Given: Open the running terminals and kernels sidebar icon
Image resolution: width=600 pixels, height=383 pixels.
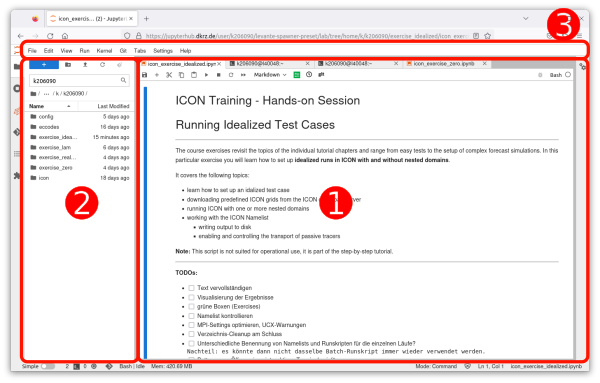Looking at the screenshot, I should (17, 89).
